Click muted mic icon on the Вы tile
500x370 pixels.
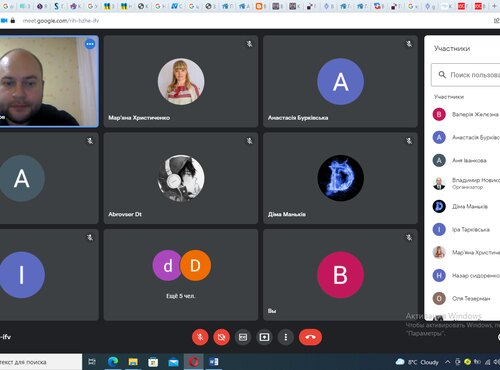tap(409, 238)
